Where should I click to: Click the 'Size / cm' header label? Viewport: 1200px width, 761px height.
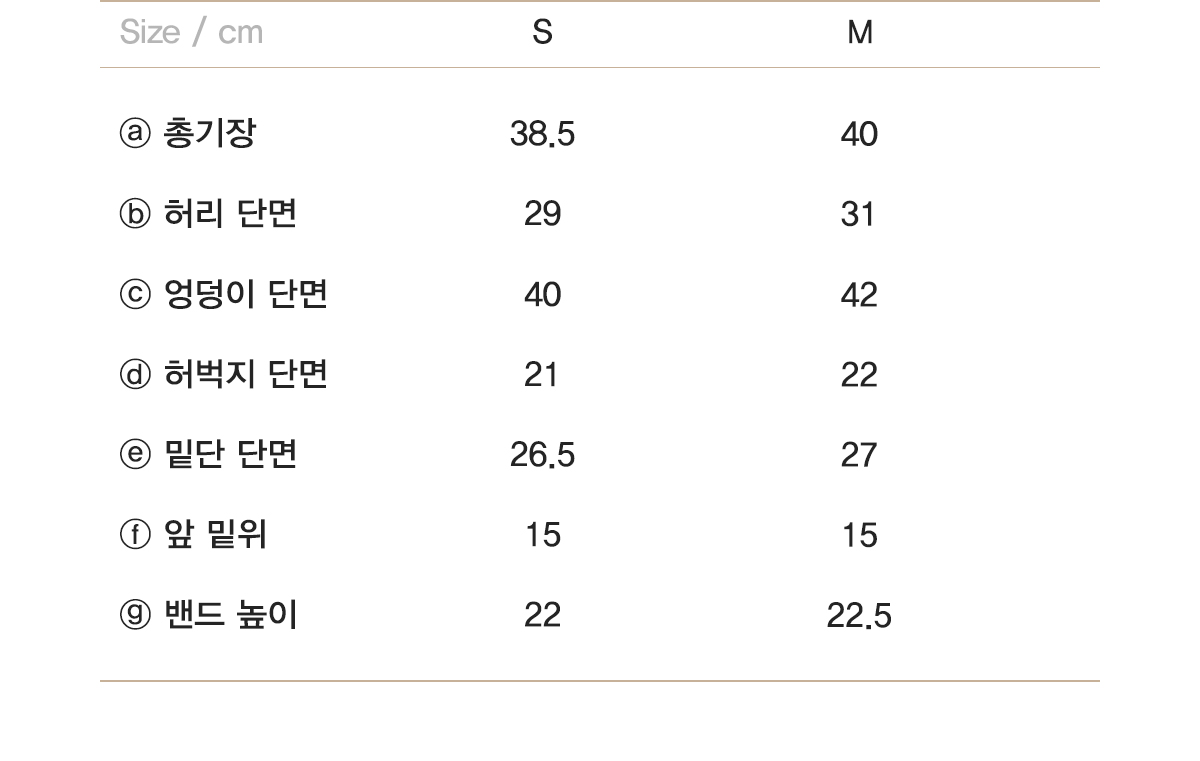pos(191,33)
